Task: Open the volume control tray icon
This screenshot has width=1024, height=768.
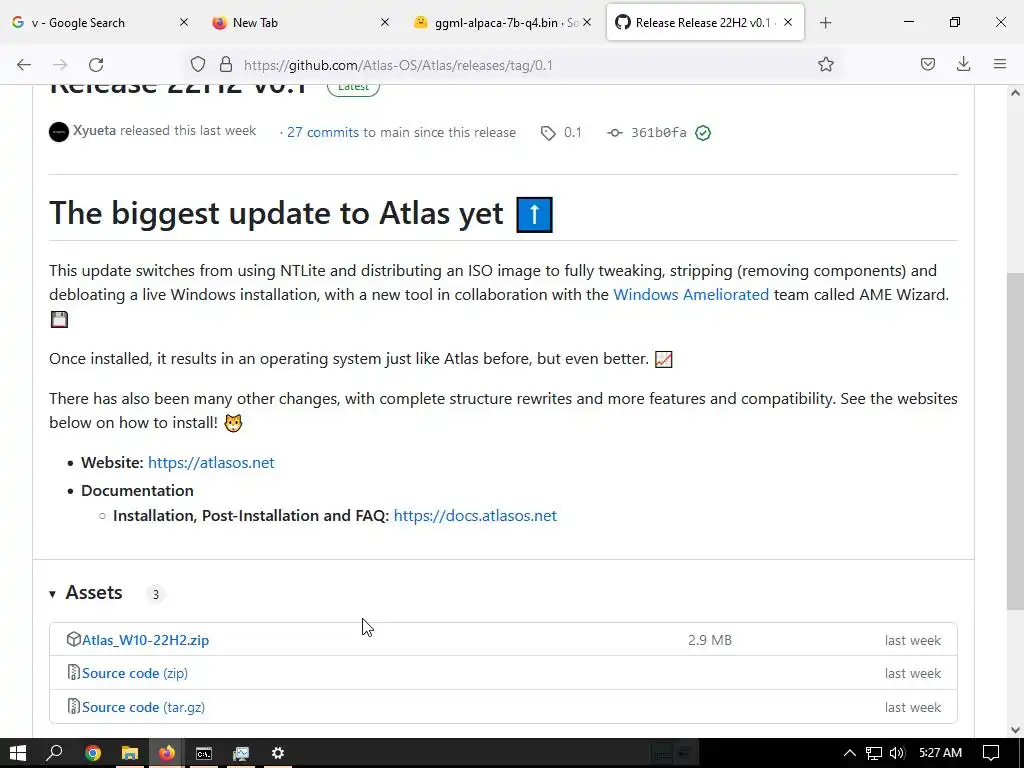Action: point(897,753)
